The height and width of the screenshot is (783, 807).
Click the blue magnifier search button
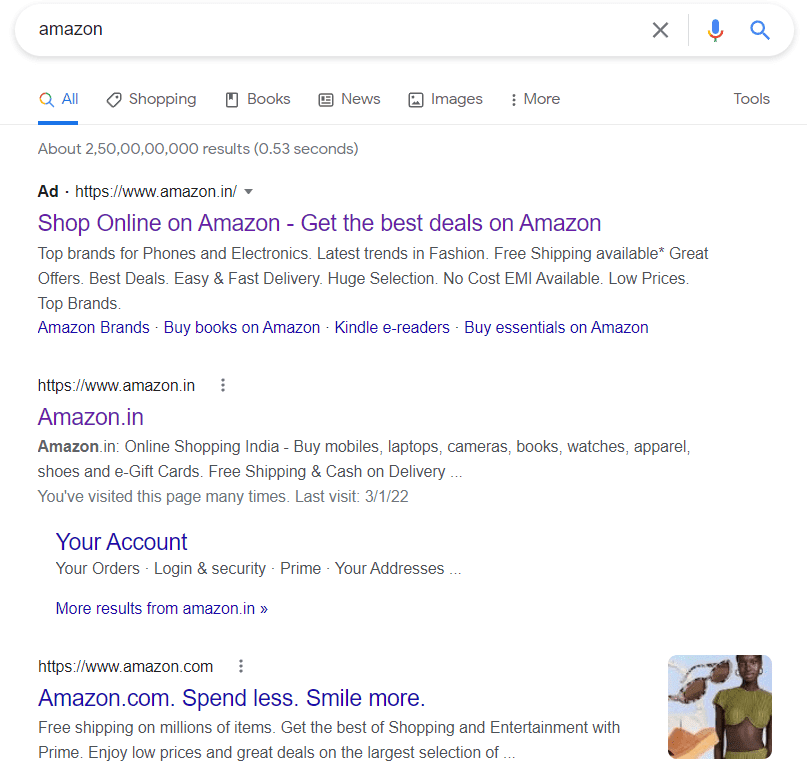760,30
